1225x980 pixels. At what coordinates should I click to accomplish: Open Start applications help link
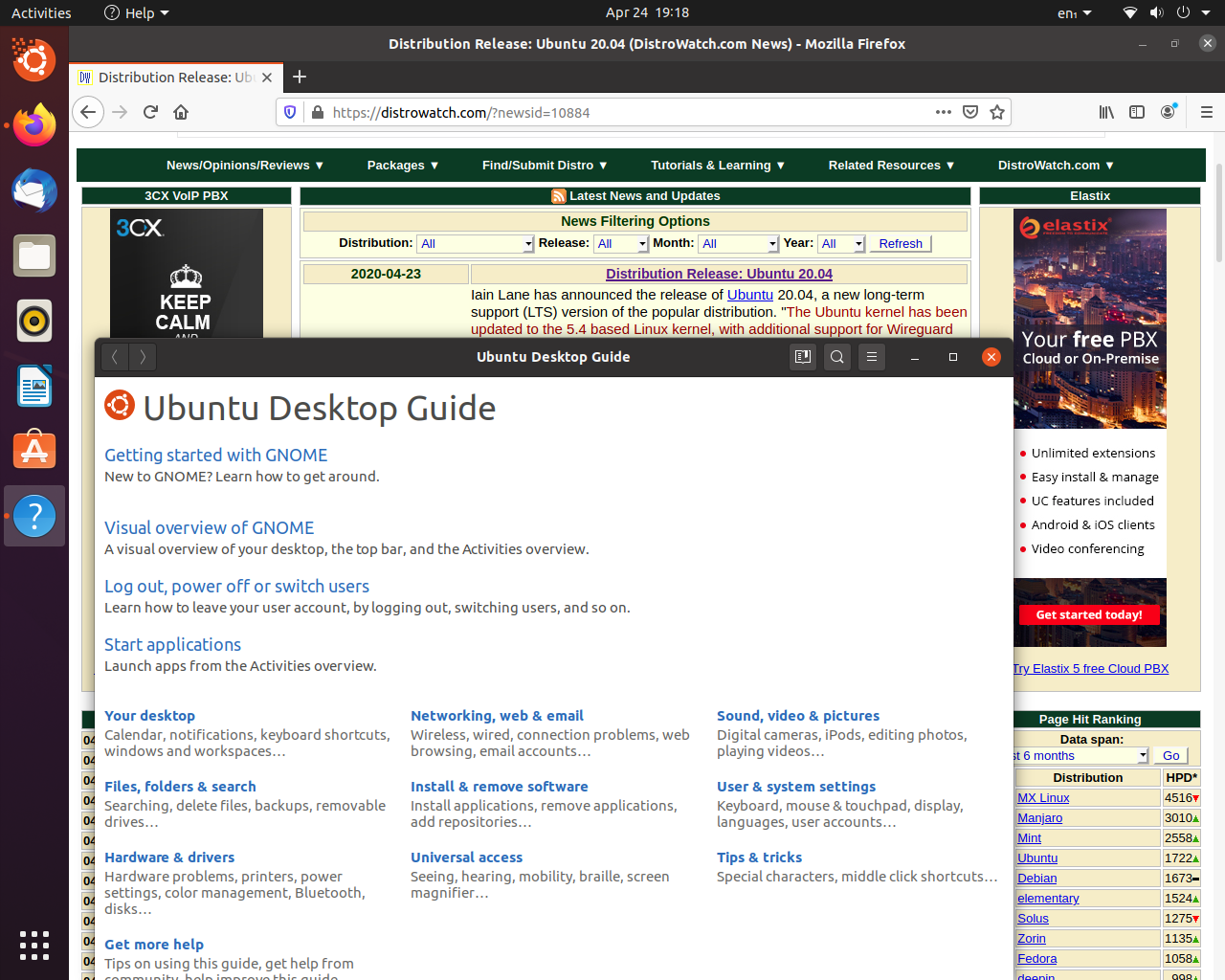(172, 645)
